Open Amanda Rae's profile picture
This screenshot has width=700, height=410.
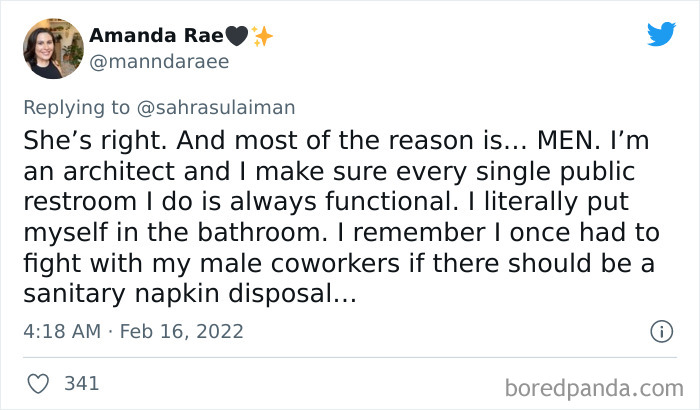click(53, 48)
